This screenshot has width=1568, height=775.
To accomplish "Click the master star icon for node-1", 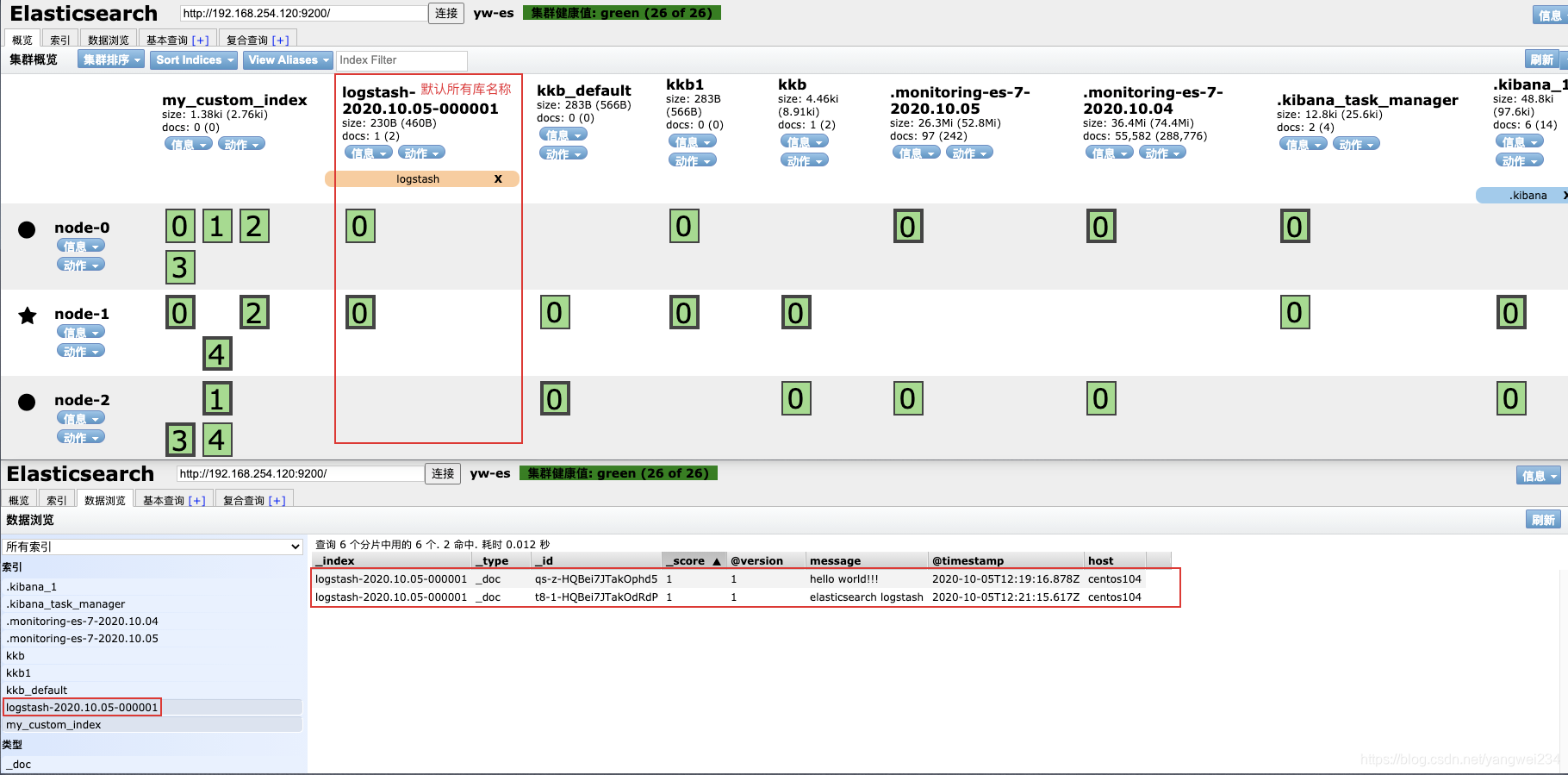I will (x=28, y=316).
